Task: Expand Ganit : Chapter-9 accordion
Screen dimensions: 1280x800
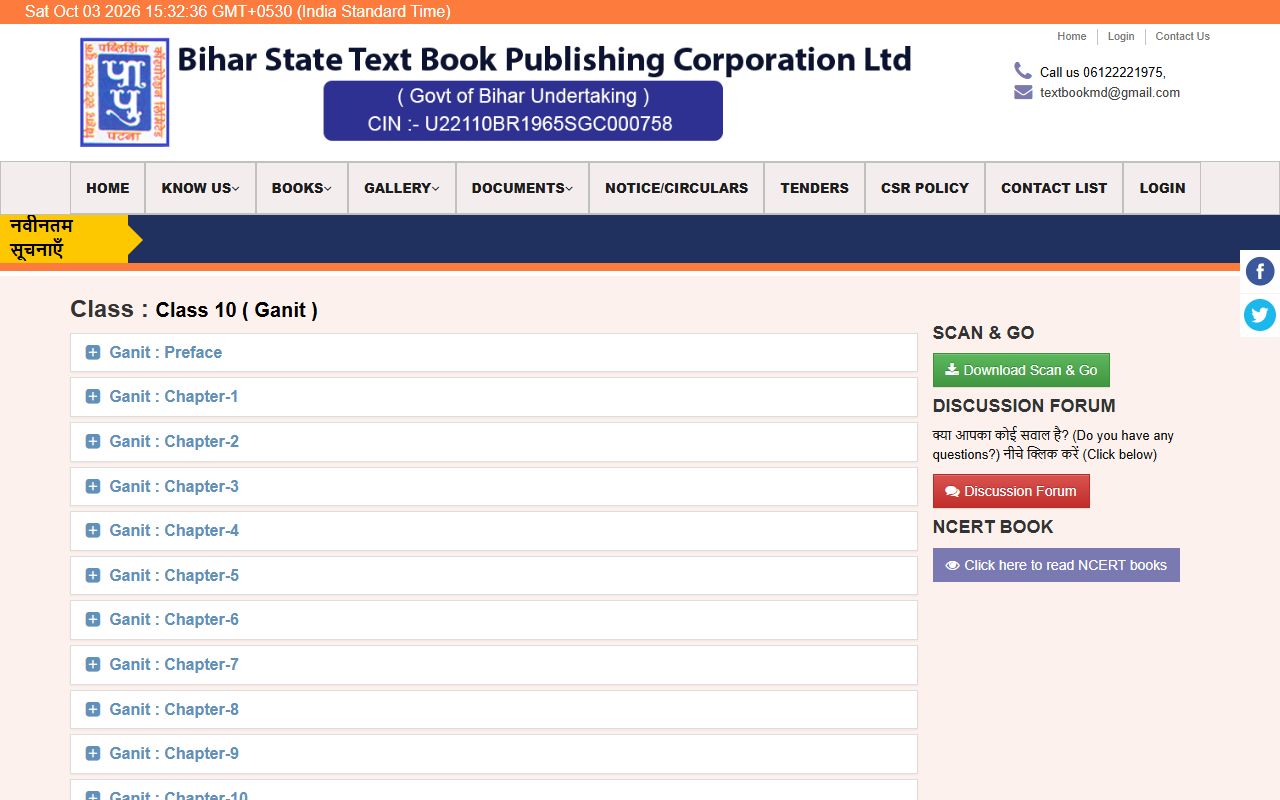Action: coord(494,753)
